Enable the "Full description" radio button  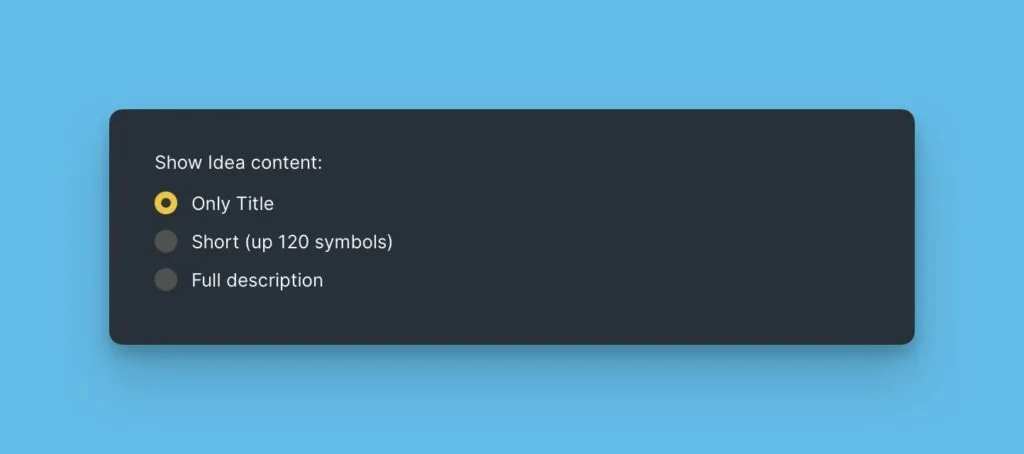(166, 280)
